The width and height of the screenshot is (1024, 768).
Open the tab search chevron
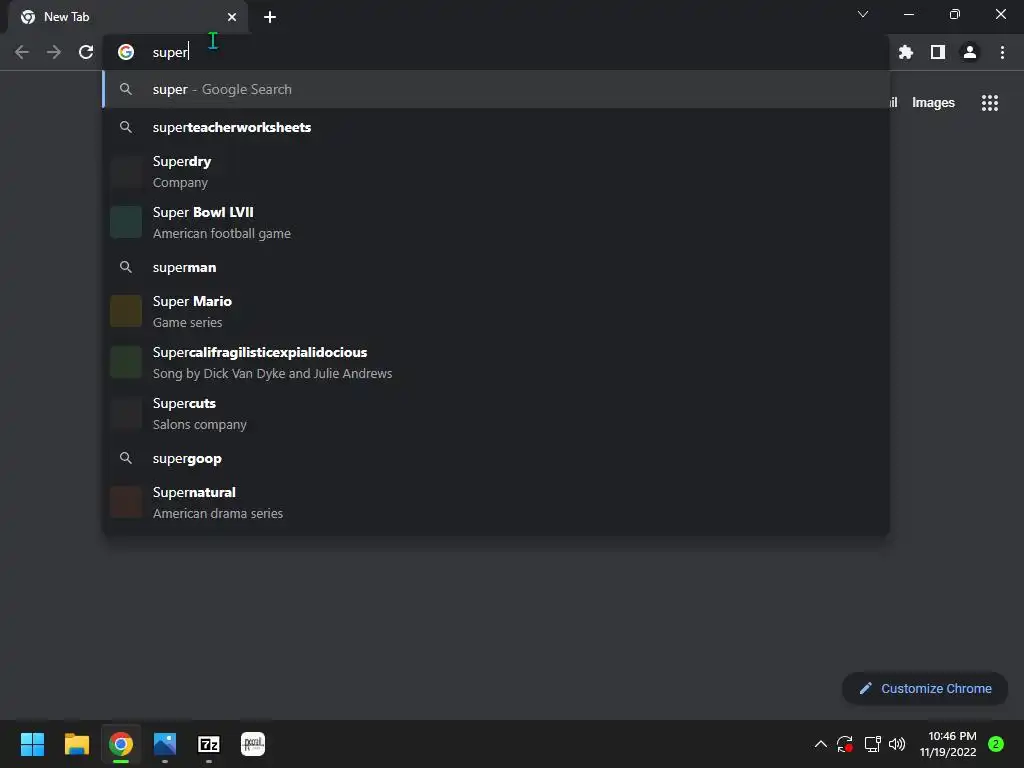(x=863, y=14)
